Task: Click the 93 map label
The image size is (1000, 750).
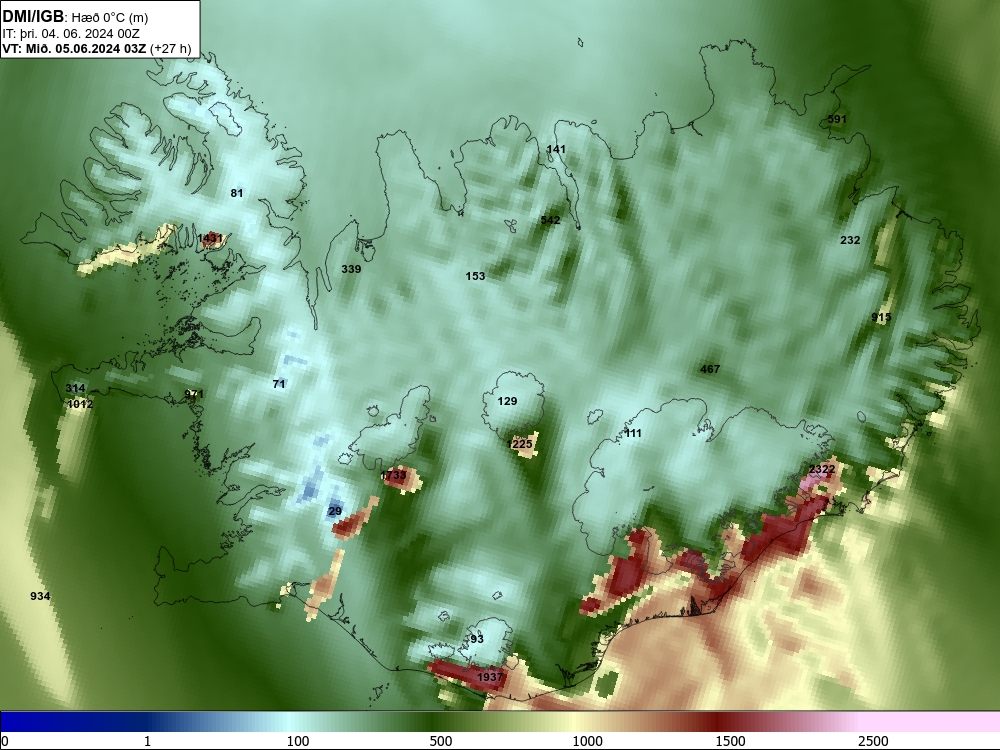Action: pyautogui.click(x=477, y=640)
